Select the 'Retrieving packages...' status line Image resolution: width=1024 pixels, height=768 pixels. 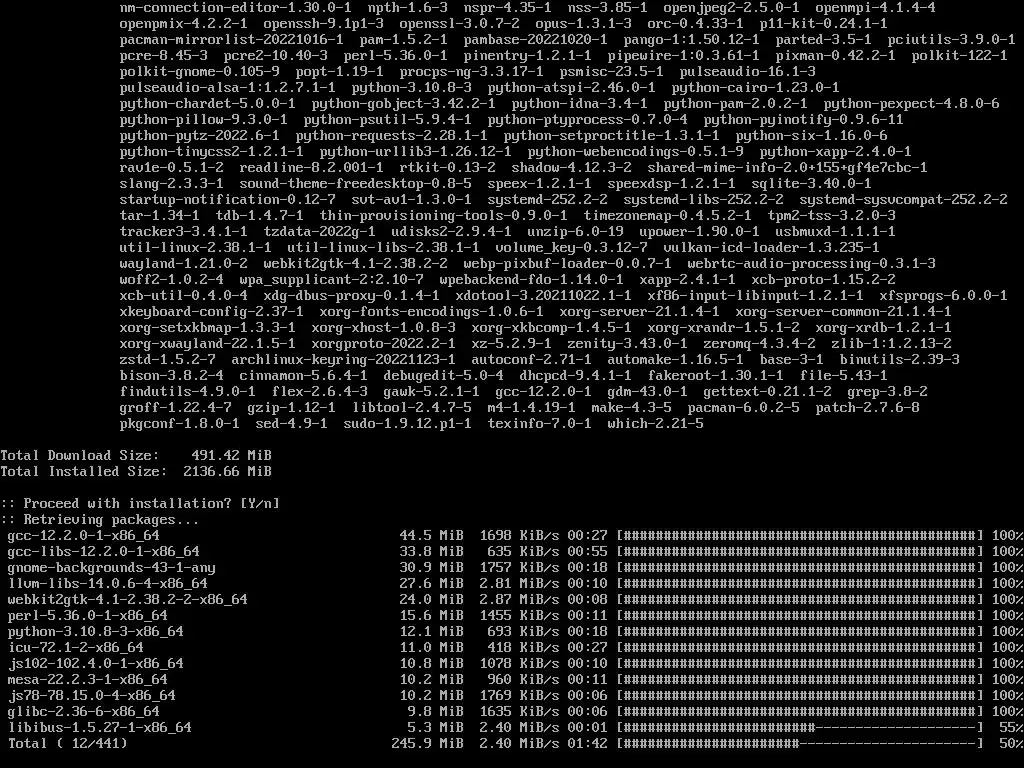click(99, 520)
